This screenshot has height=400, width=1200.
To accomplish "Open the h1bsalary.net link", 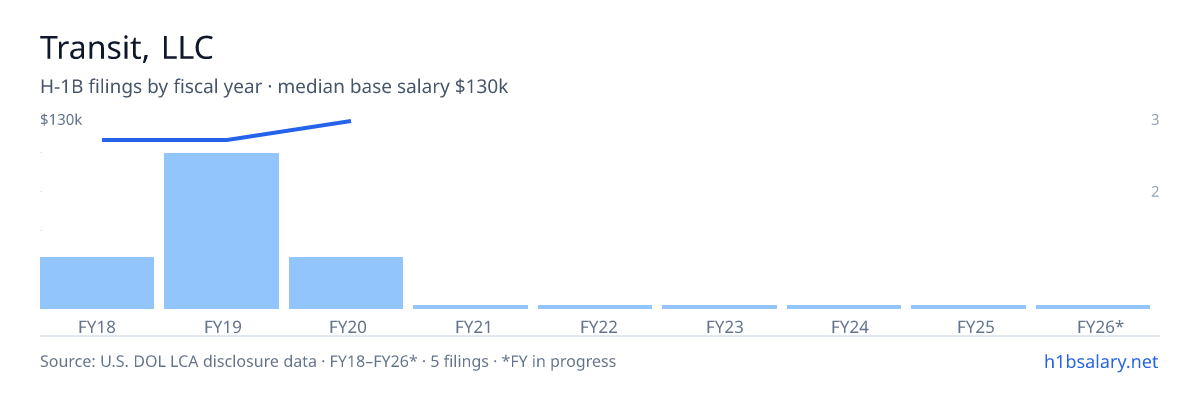I will 1099,361.
